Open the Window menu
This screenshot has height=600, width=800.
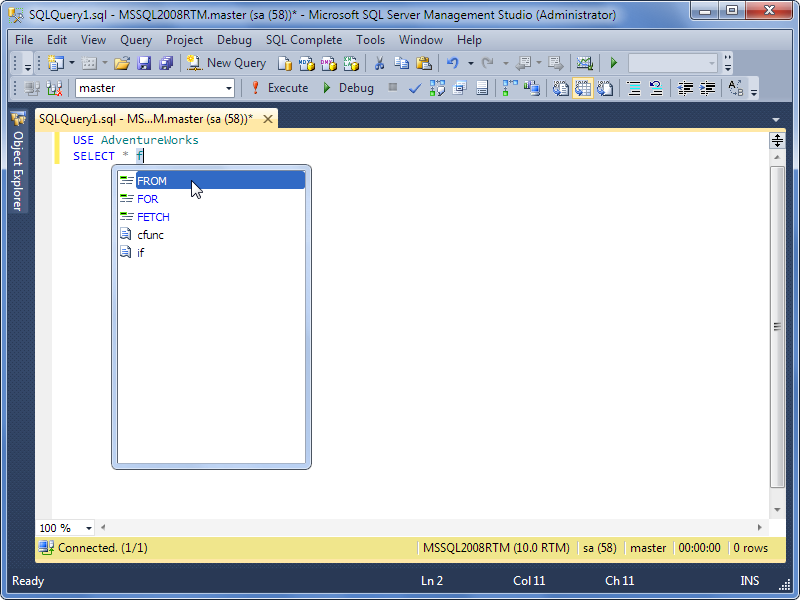pos(421,40)
